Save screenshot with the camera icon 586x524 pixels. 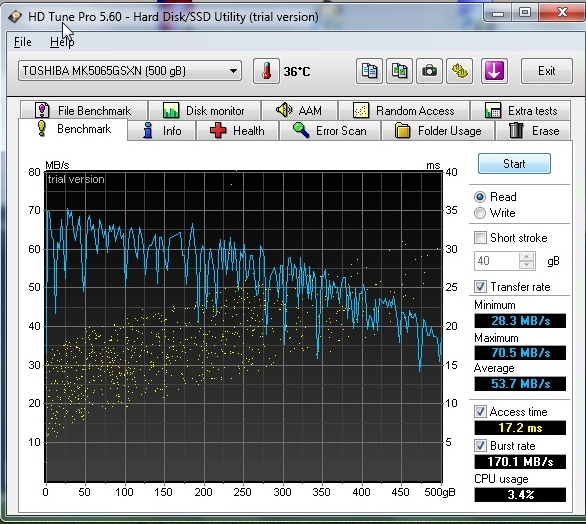tap(429, 71)
